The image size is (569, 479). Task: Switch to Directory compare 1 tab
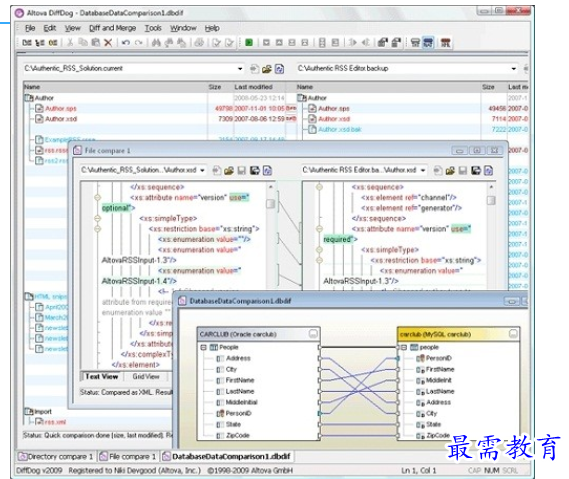56,457
